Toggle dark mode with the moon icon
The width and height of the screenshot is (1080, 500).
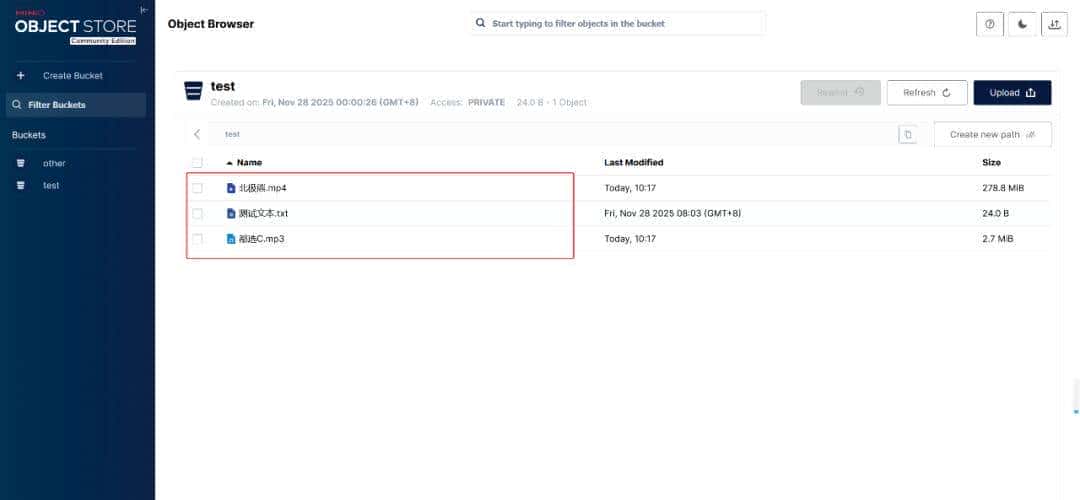coord(1023,24)
